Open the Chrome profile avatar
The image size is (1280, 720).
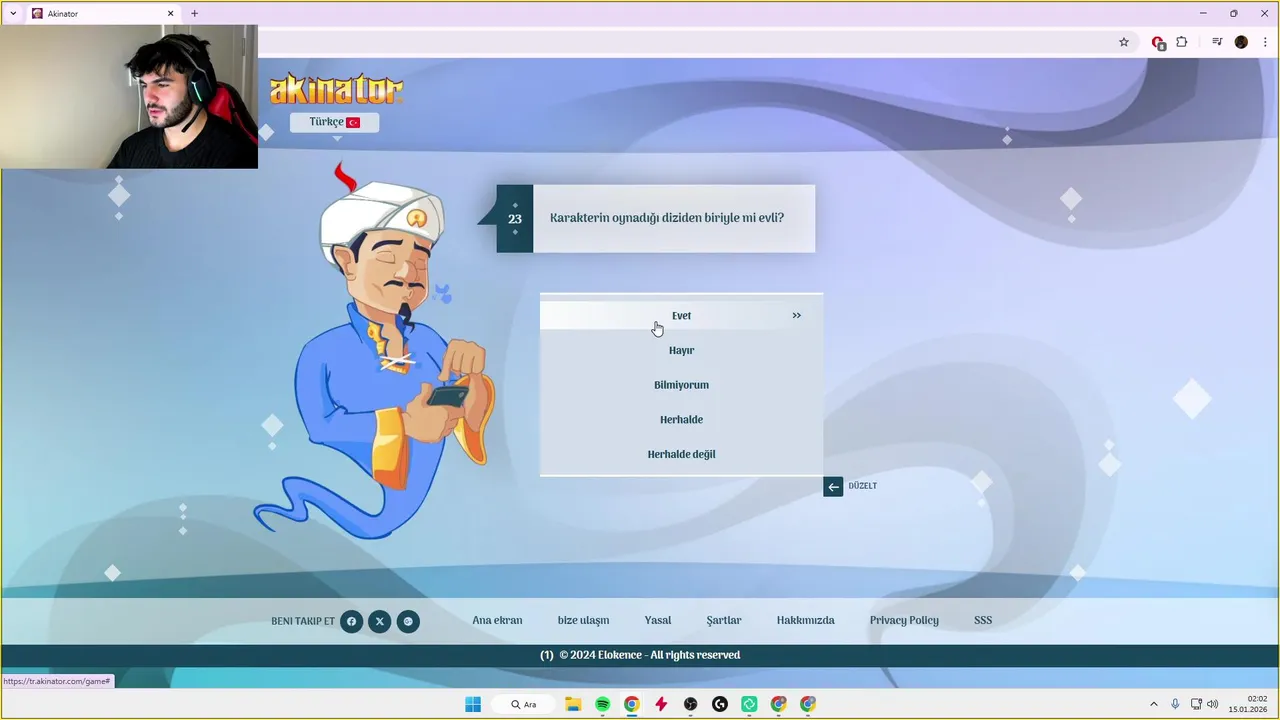1241,42
